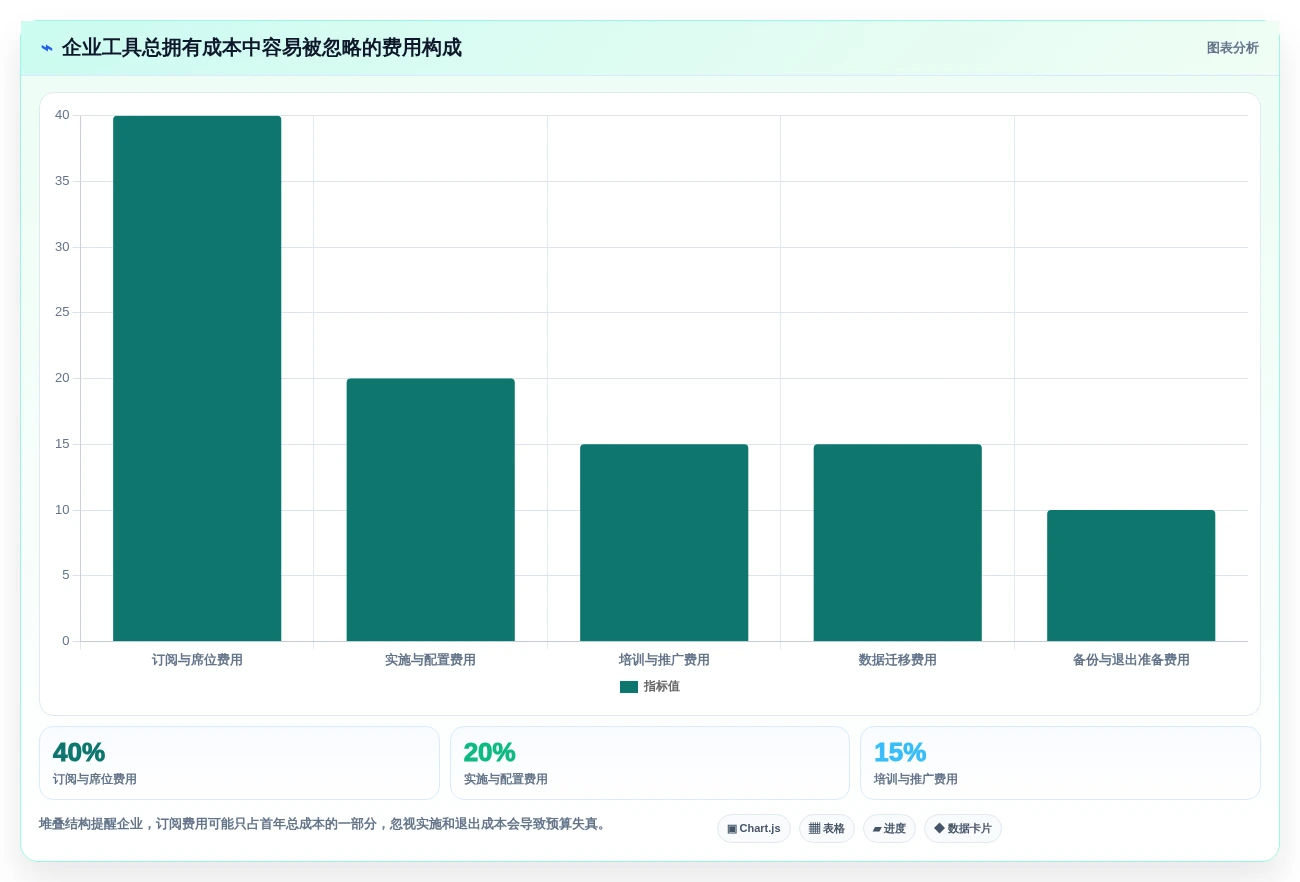The height and width of the screenshot is (882, 1300).
Task: Click the 备份与退出准备费用 x-axis label
Action: point(1131,660)
